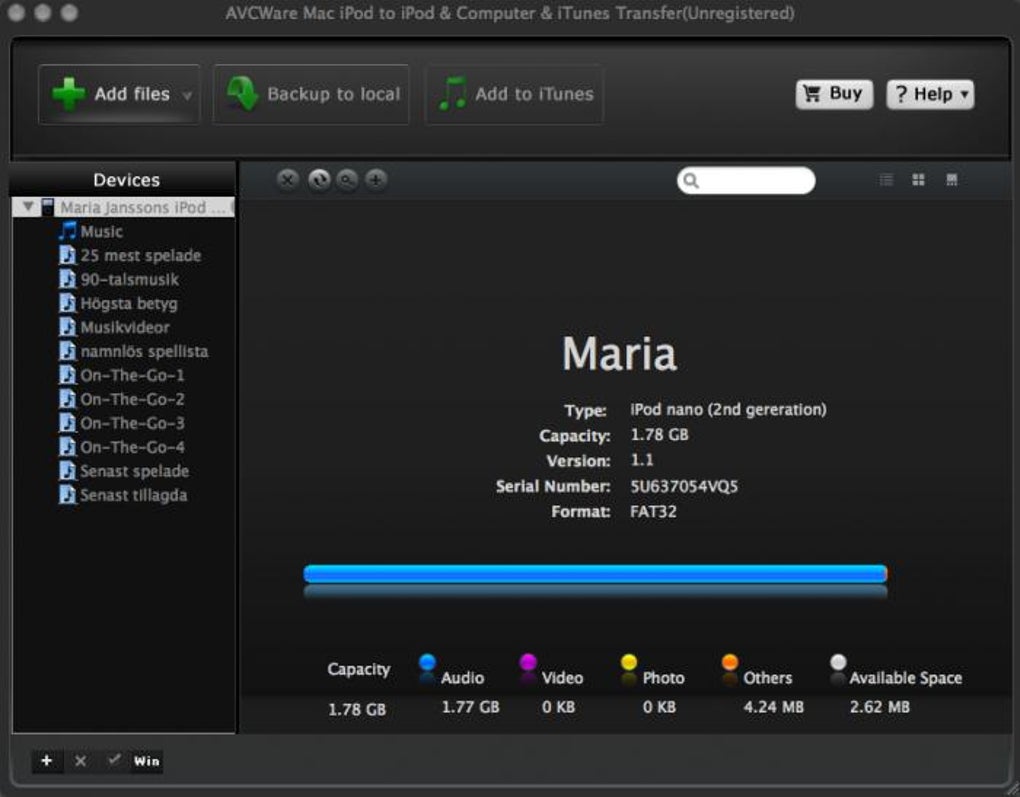
Task: Click the white Available Space legend dot
Action: 839,662
